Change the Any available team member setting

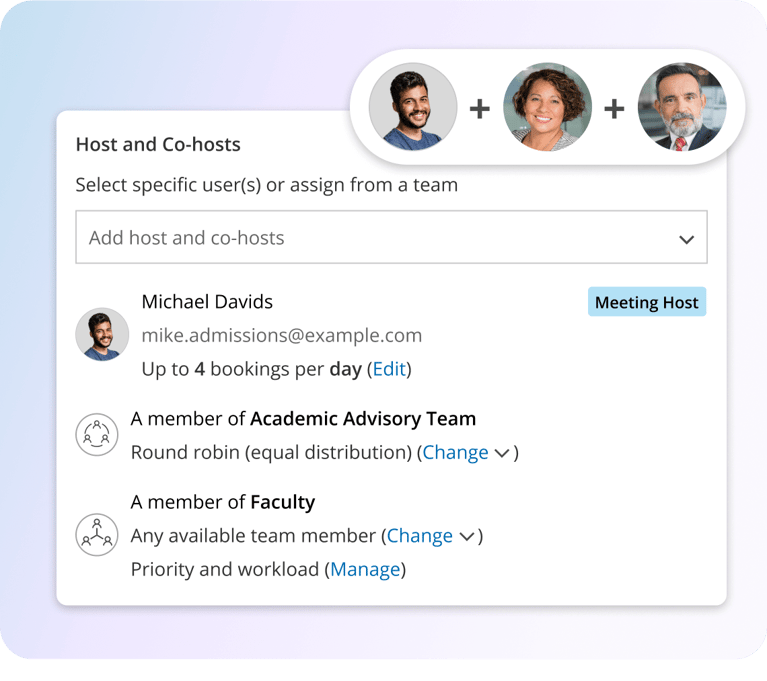420,536
